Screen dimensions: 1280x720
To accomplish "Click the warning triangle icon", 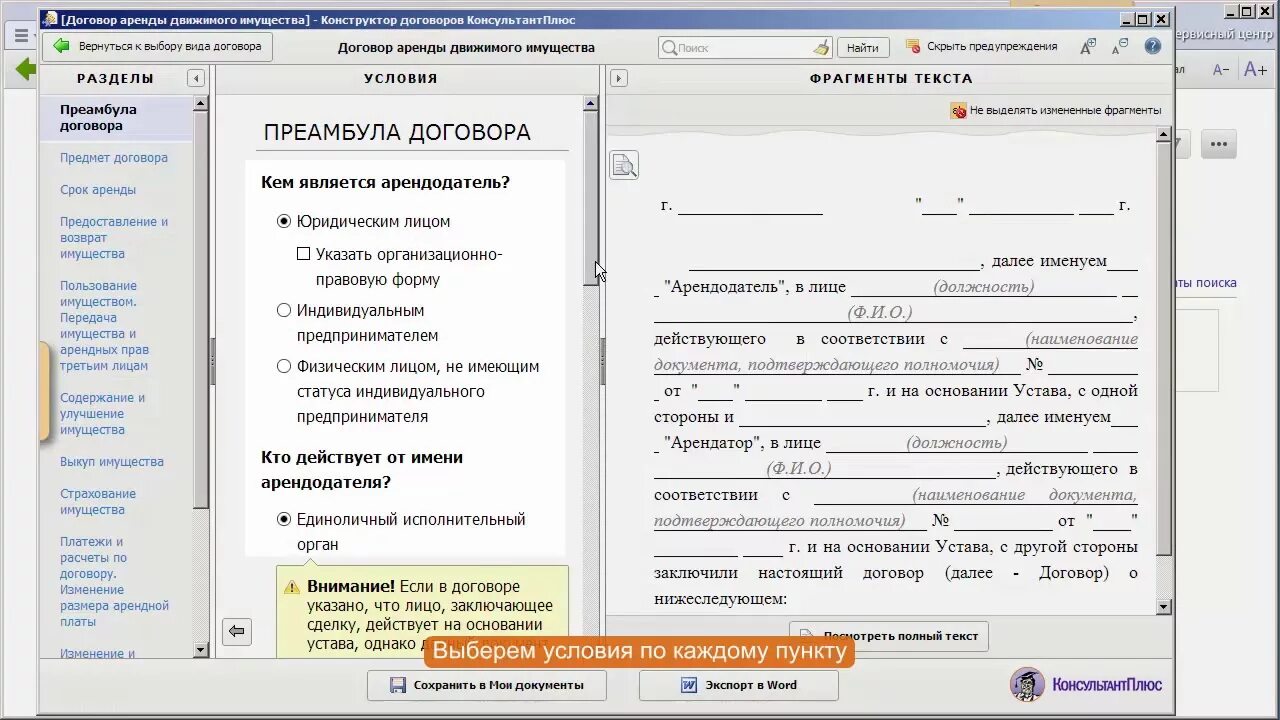I will click(291, 588).
